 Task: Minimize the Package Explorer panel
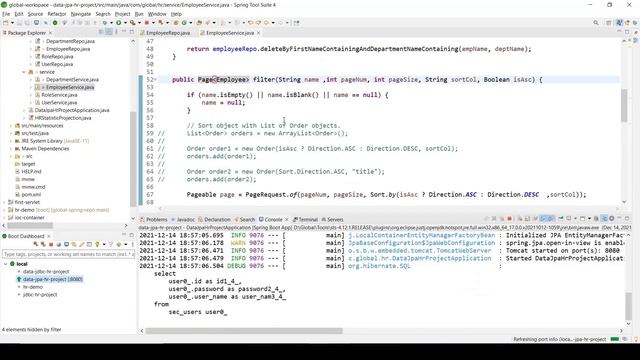coord(124,32)
